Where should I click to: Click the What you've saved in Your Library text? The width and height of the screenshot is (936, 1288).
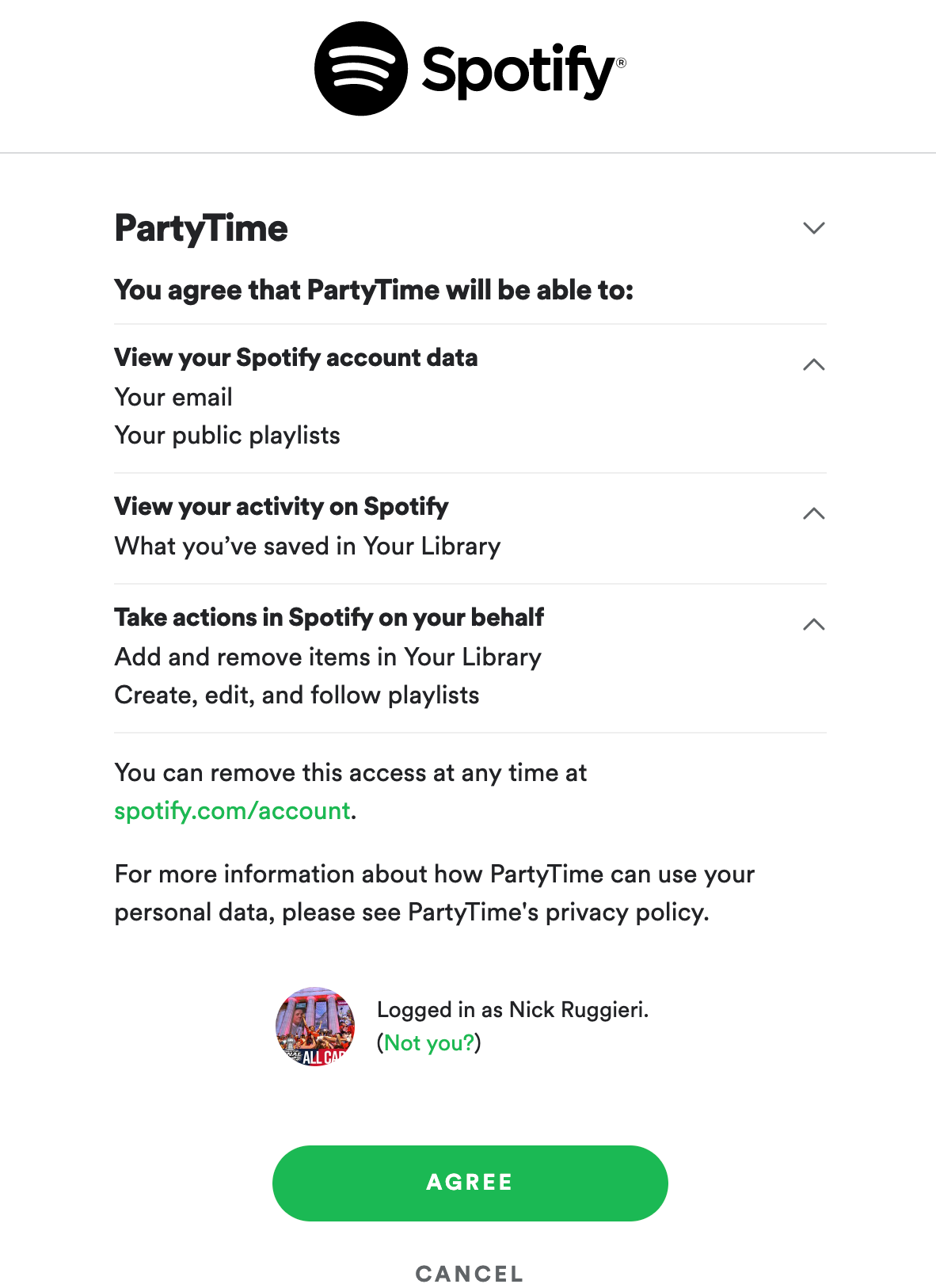pos(308,546)
